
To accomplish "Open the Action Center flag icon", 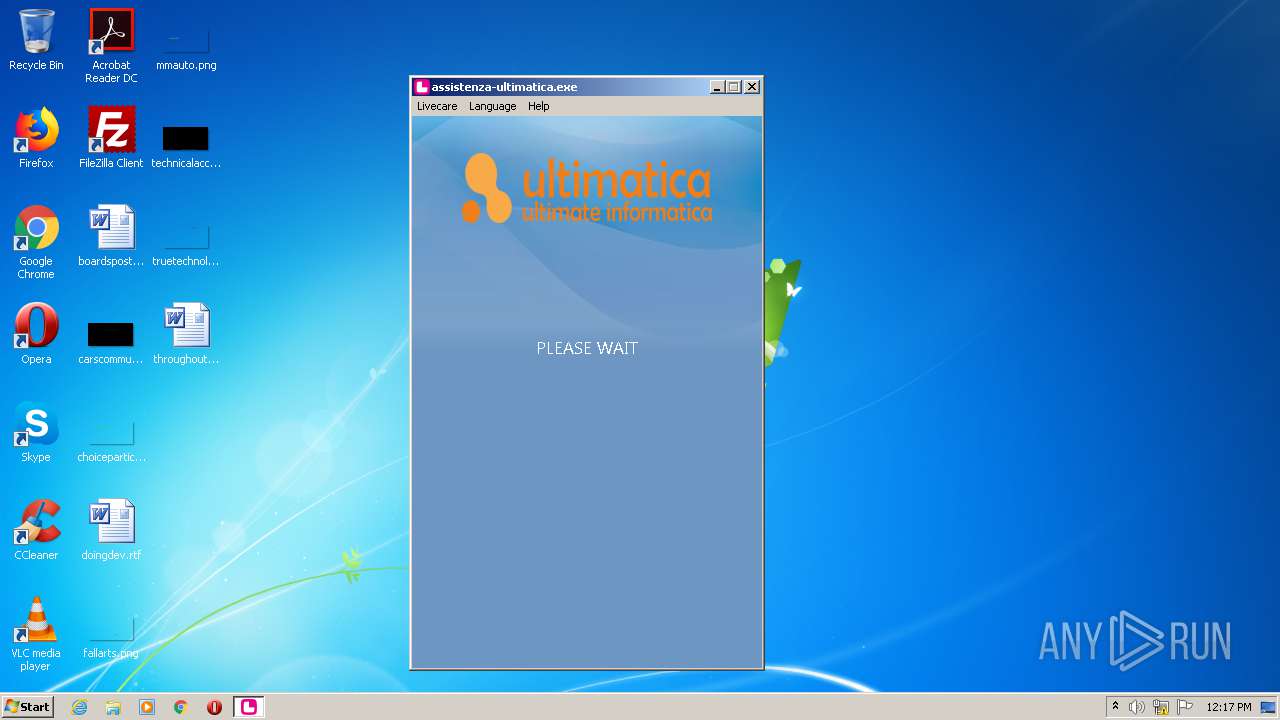I will click(1185, 707).
